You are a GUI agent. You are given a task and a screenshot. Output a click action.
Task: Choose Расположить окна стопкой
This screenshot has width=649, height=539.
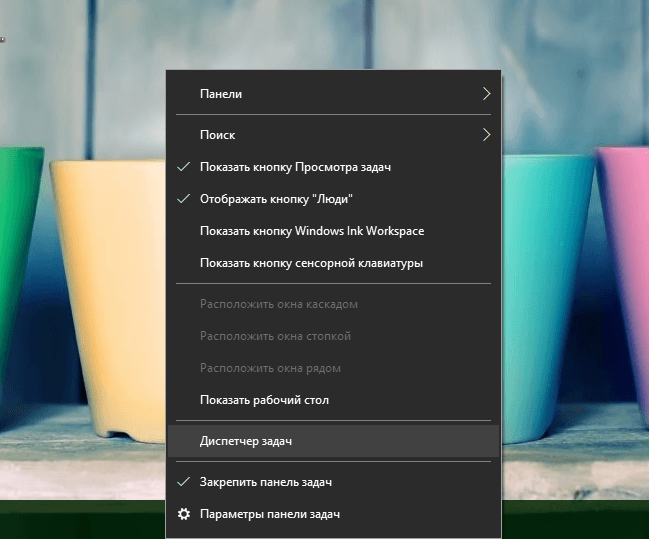[334, 336]
